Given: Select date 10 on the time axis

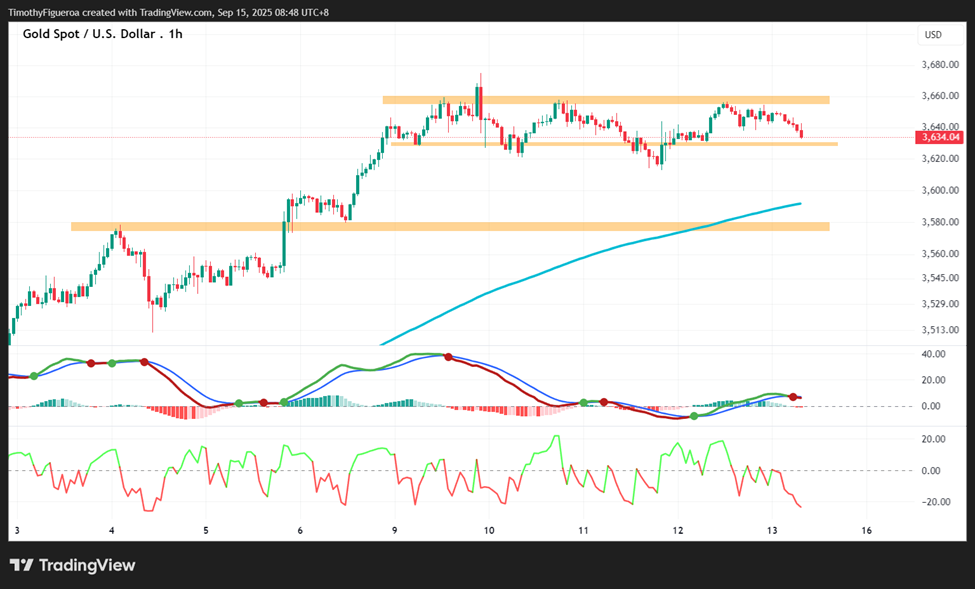Looking at the screenshot, I should click(489, 531).
